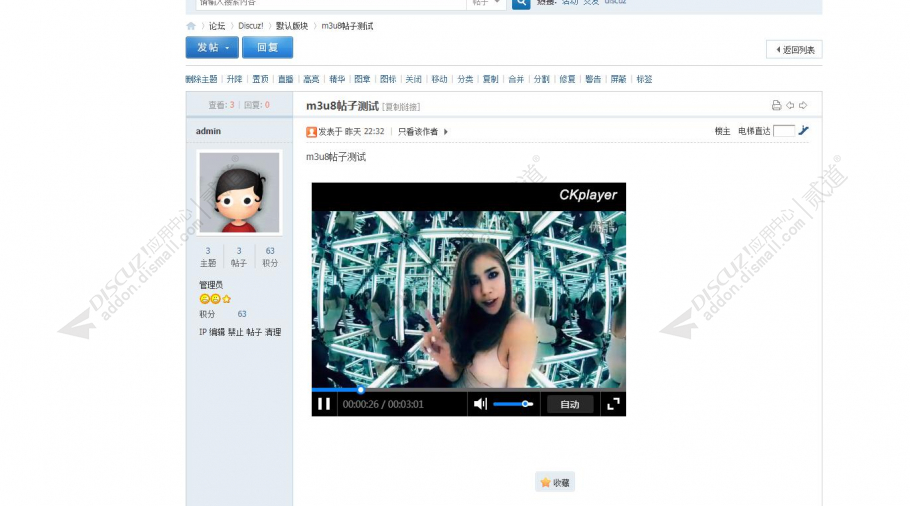Click admin's 主题 count 3
Viewport: 910px width, 506px height.
208,251
